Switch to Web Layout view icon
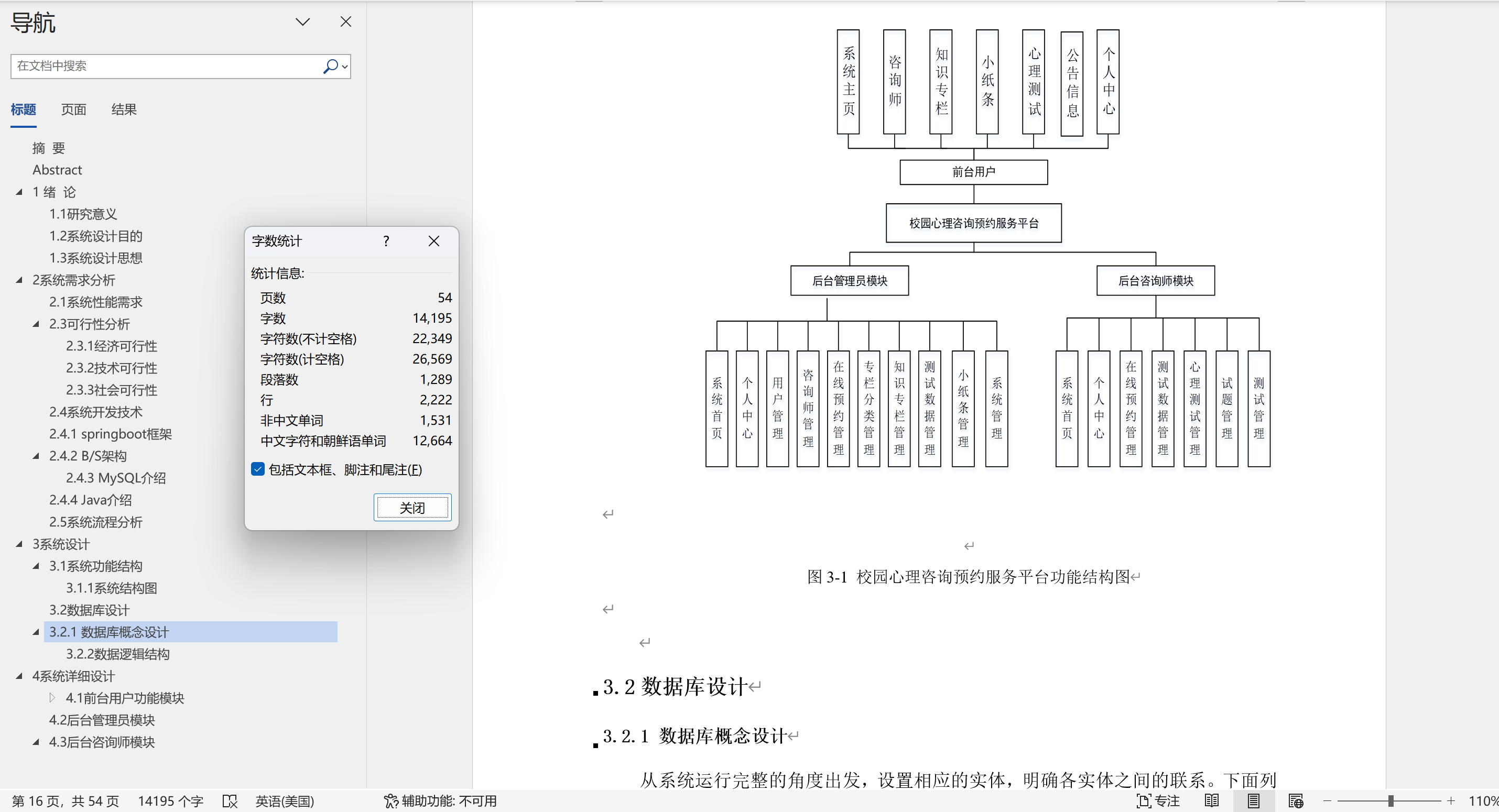The width and height of the screenshot is (1499, 812). [x=1296, y=801]
